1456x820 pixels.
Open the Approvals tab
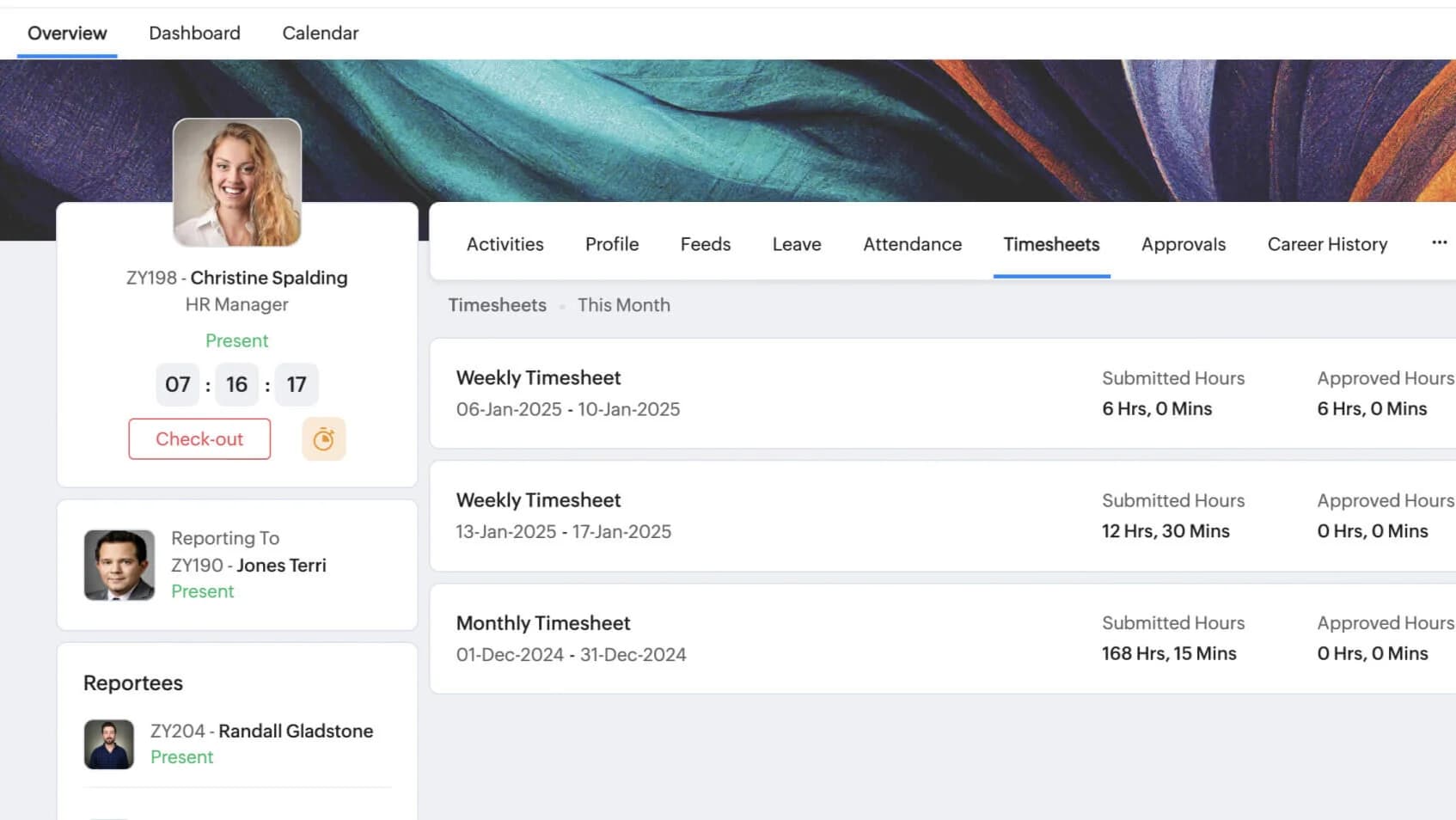click(x=1184, y=244)
